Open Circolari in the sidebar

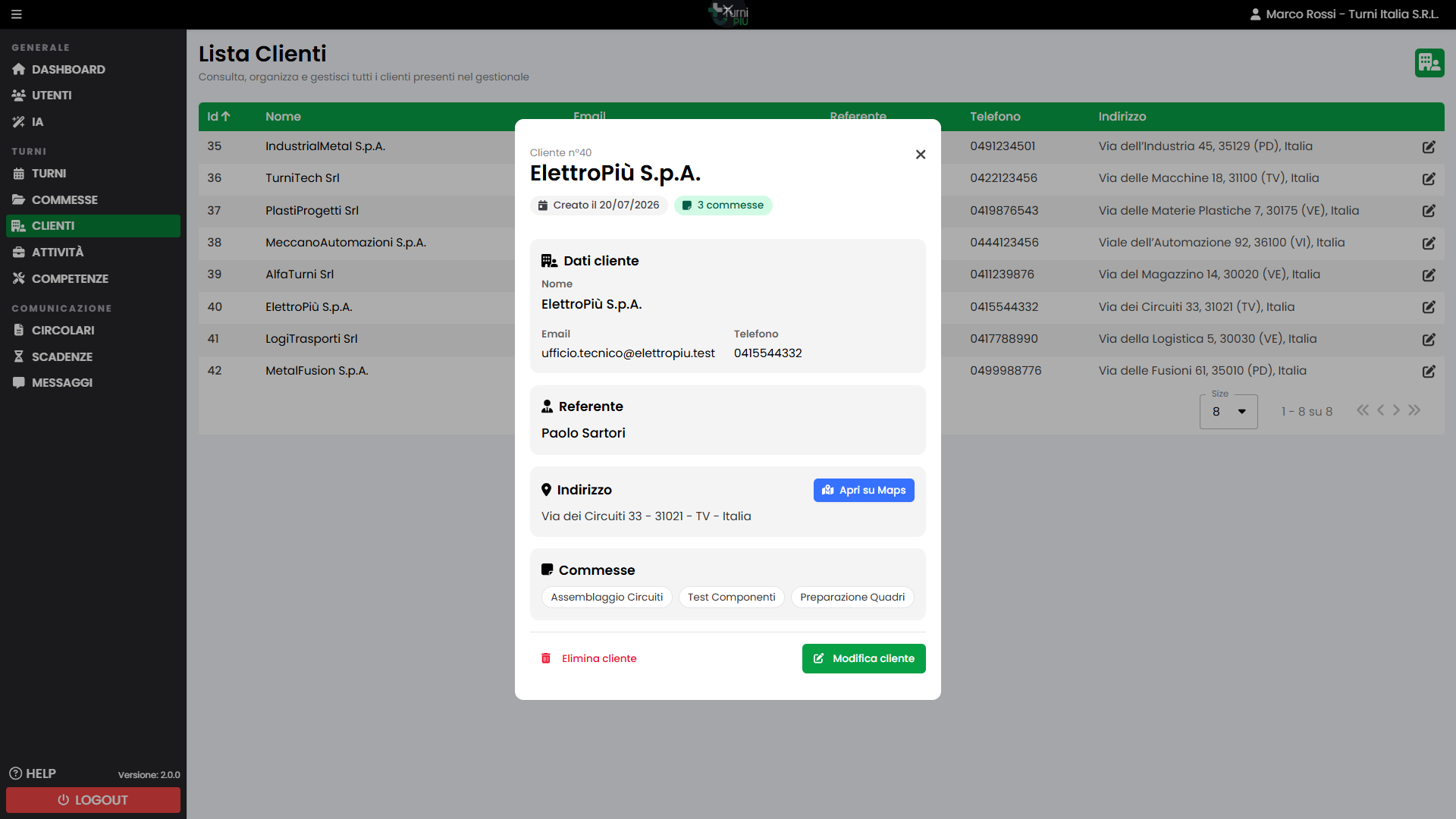pos(93,331)
